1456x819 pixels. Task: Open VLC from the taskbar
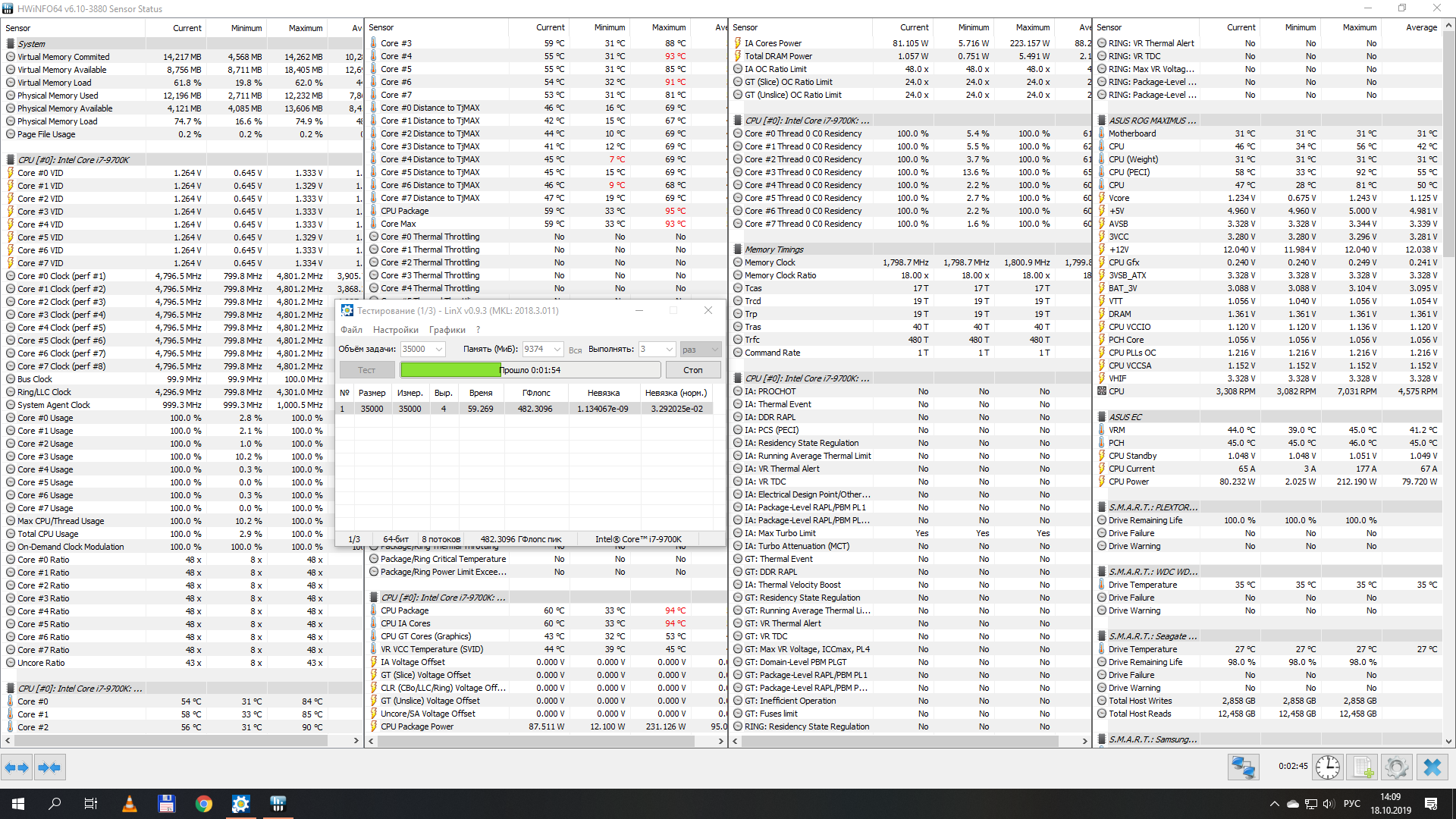(x=130, y=804)
